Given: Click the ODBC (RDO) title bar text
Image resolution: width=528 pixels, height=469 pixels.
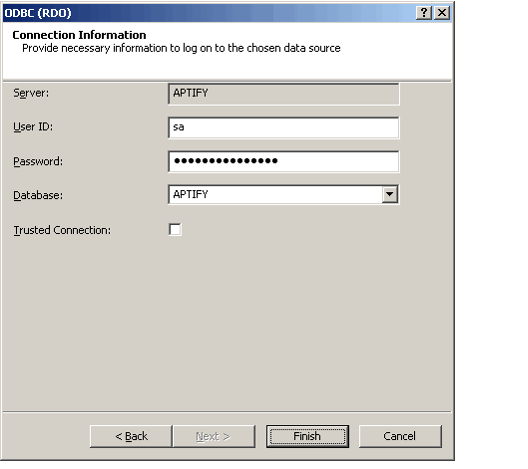Looking at the screenshot, I should pyautogui.click(x=38, y=13).
